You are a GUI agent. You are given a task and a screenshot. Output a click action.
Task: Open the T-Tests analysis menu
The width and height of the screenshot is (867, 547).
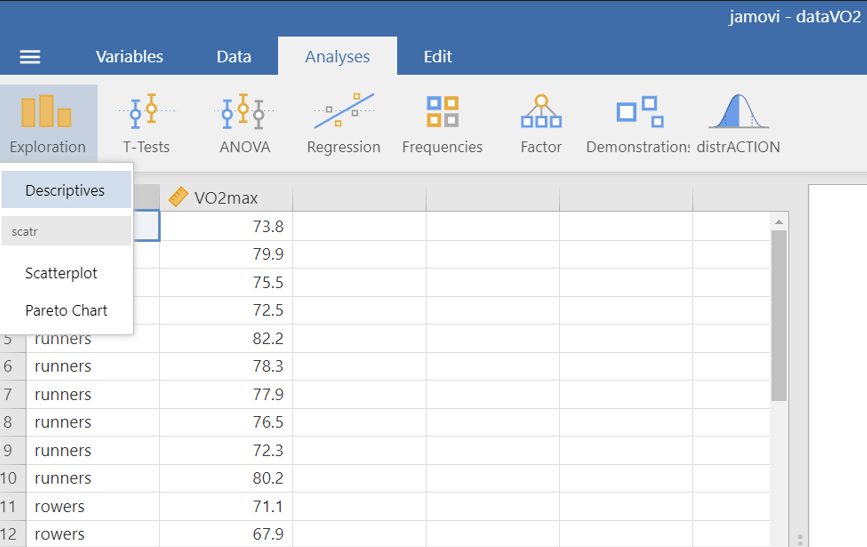tap(146, 123)
